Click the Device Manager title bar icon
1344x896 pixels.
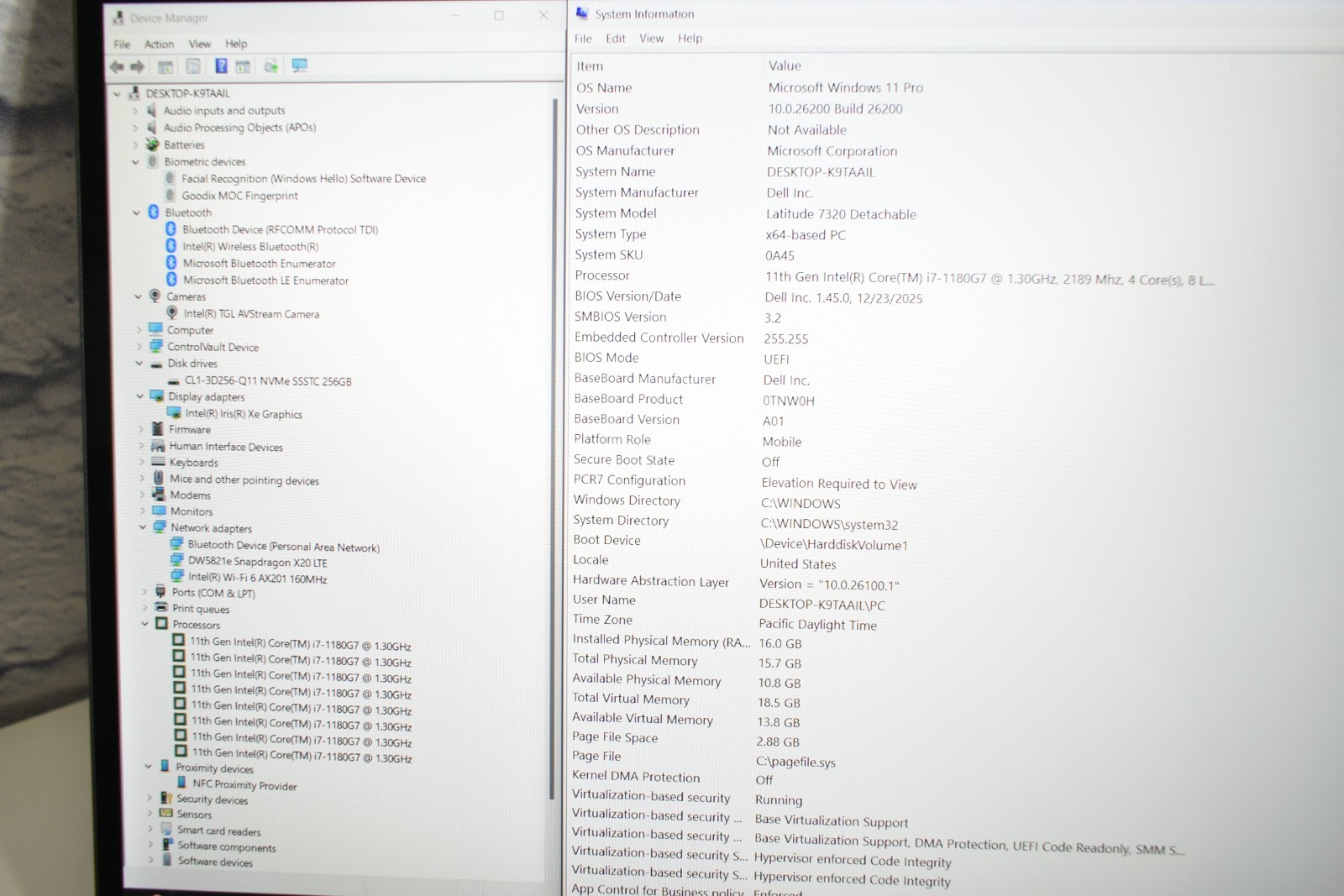pyautogui.click(x=118, y=18)
